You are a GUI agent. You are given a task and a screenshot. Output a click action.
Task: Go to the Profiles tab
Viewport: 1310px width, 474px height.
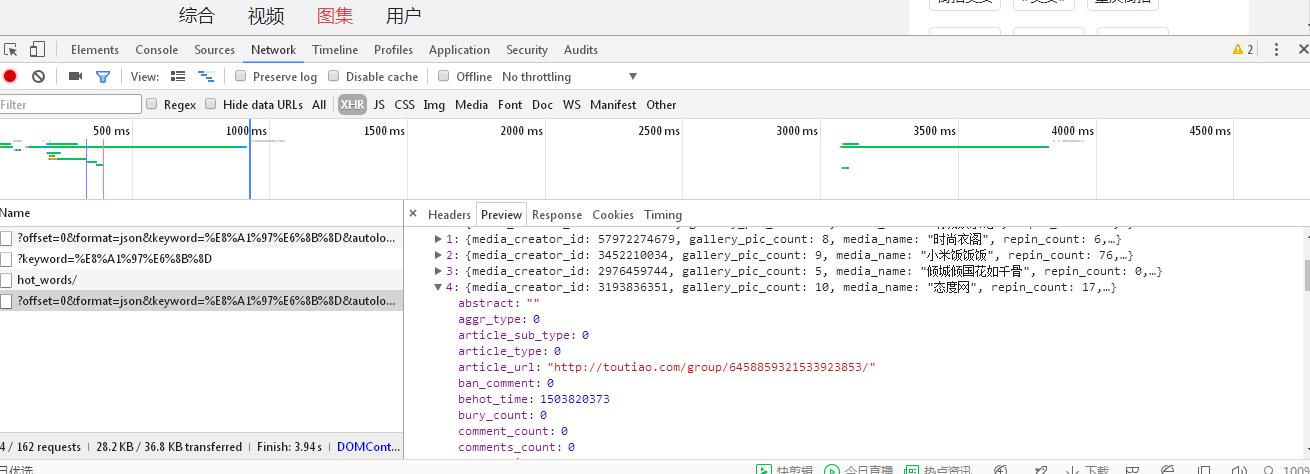point(394,49)
